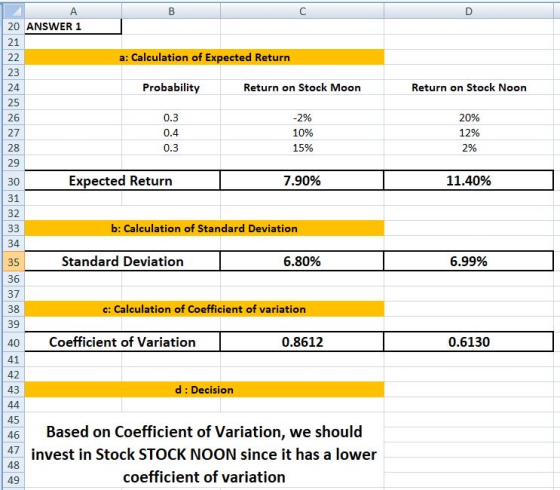This screenshot has width=560, height=490.
Task: Select the 7.90% expected return cell
Action: (x=302, y=180)
